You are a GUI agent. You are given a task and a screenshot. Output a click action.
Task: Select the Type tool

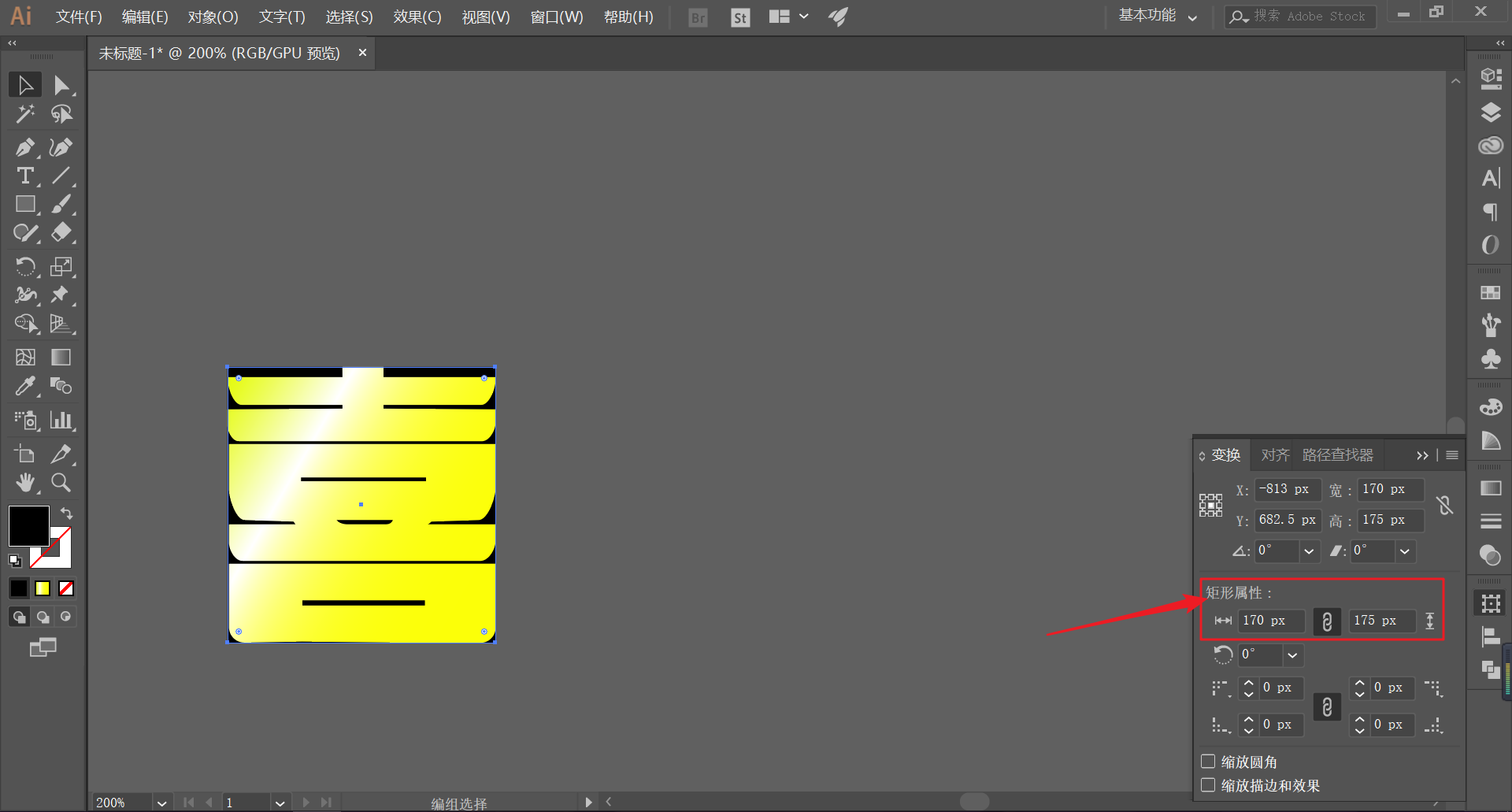pos(25,176)
